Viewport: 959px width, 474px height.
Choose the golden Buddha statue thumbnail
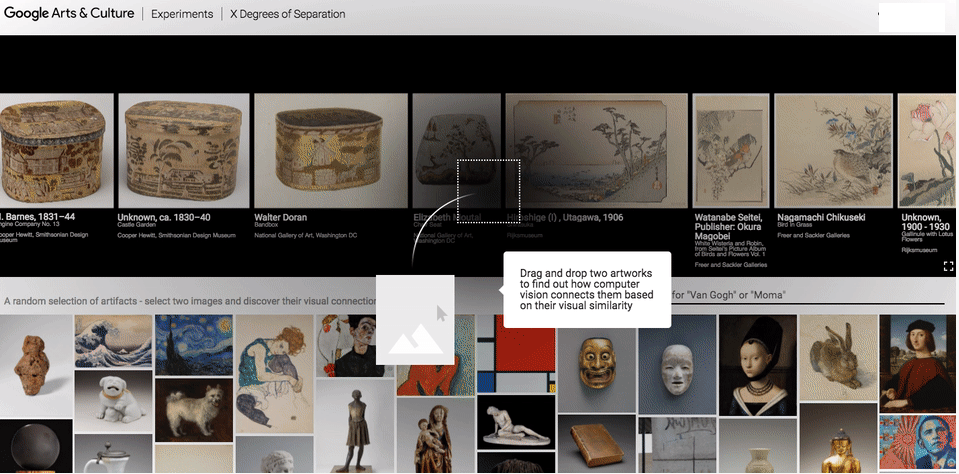coord(838,439)
